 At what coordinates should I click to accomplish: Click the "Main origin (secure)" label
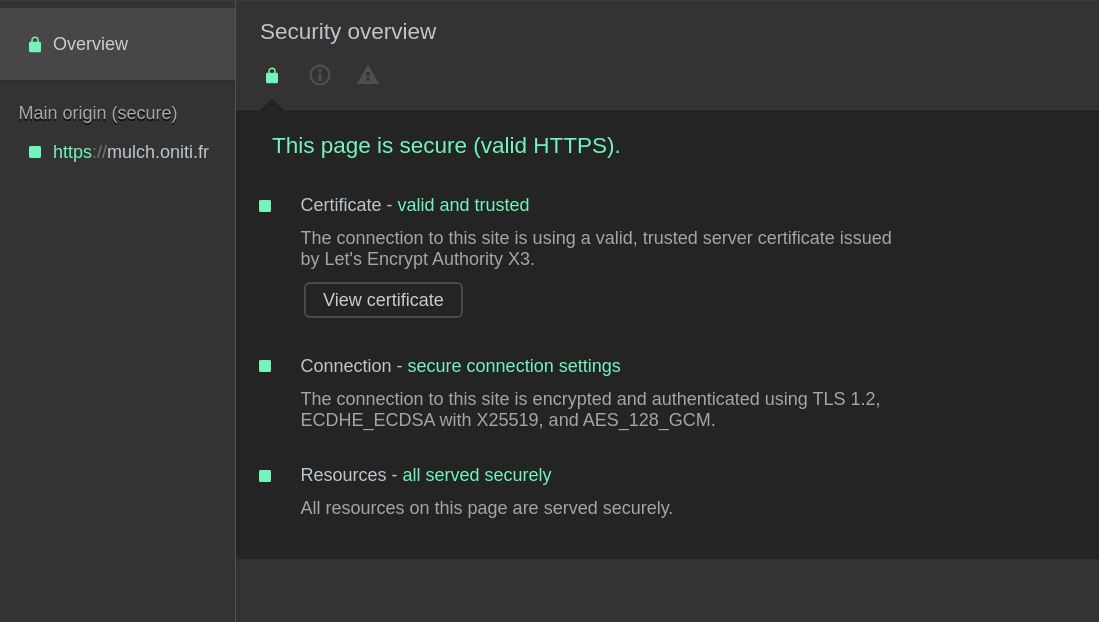[98, 113]
